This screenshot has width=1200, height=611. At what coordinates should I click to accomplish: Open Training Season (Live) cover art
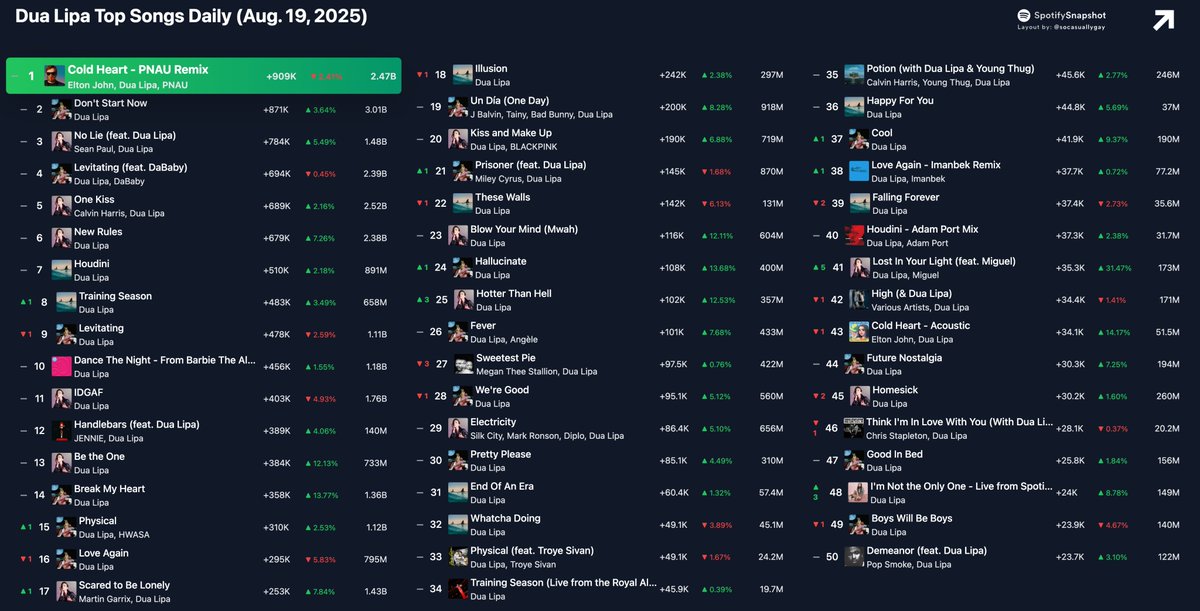(x=458, y=589)
